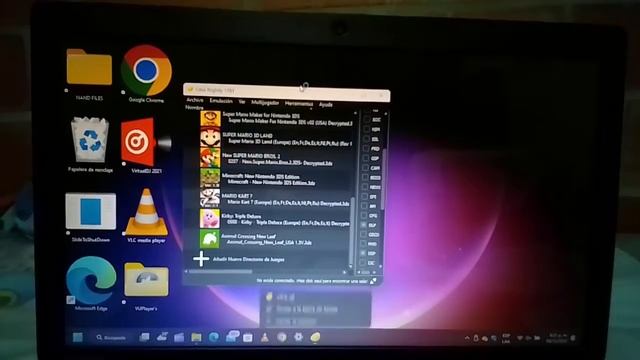Launch VirtualDJ 2021 from the desktop

point(146,142)
